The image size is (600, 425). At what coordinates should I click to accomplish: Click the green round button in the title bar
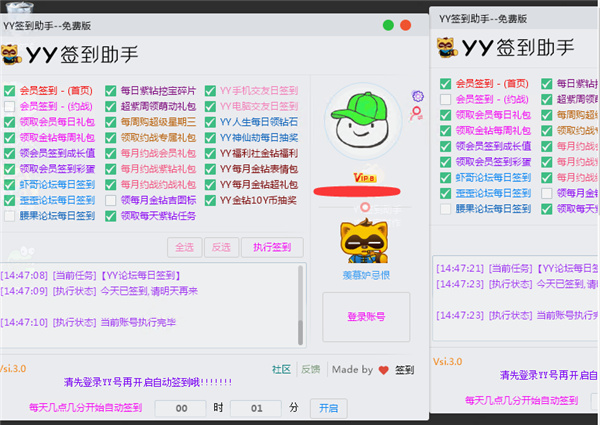tap(388, 25)
